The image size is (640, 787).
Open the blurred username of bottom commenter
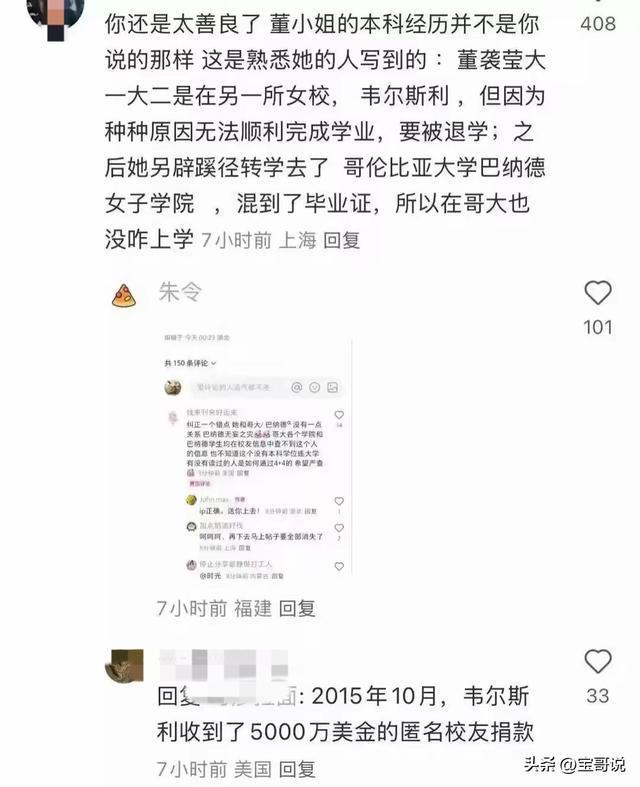(224, 665)
